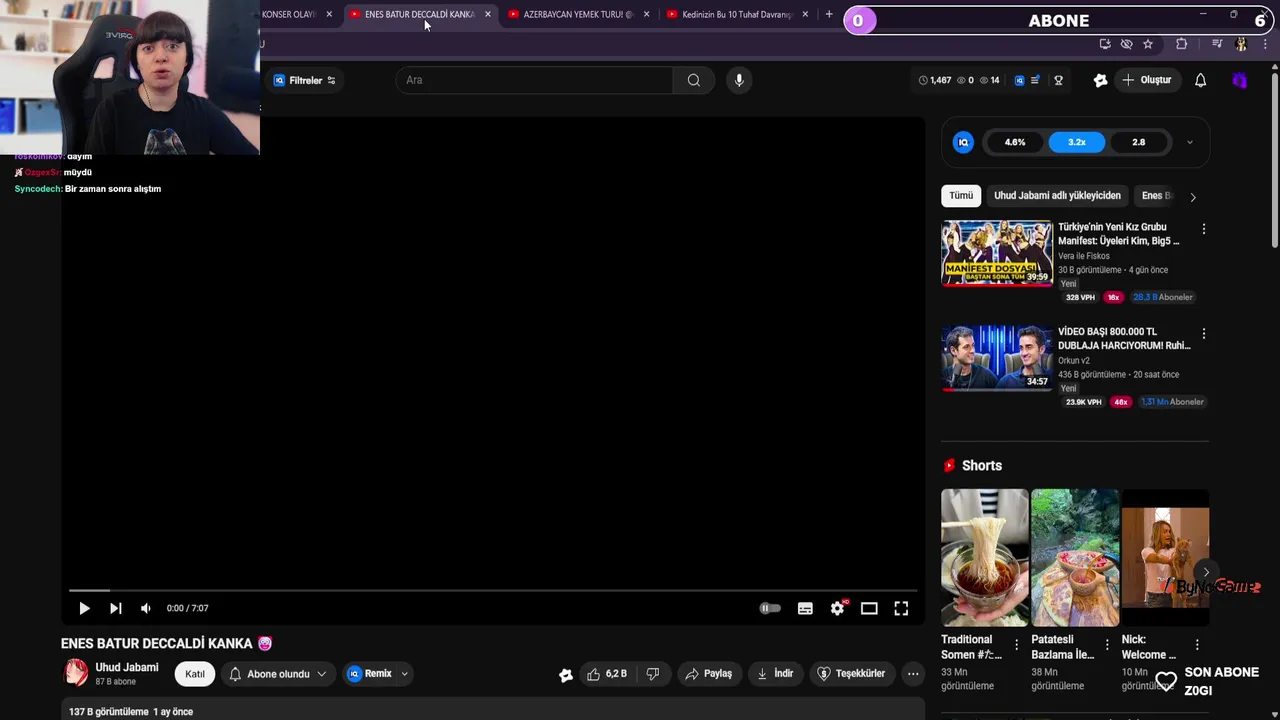The height and width of the screenshot is (720, 1280).
Task: Select the 3.2x score pill
Action: coord(1077,142)
